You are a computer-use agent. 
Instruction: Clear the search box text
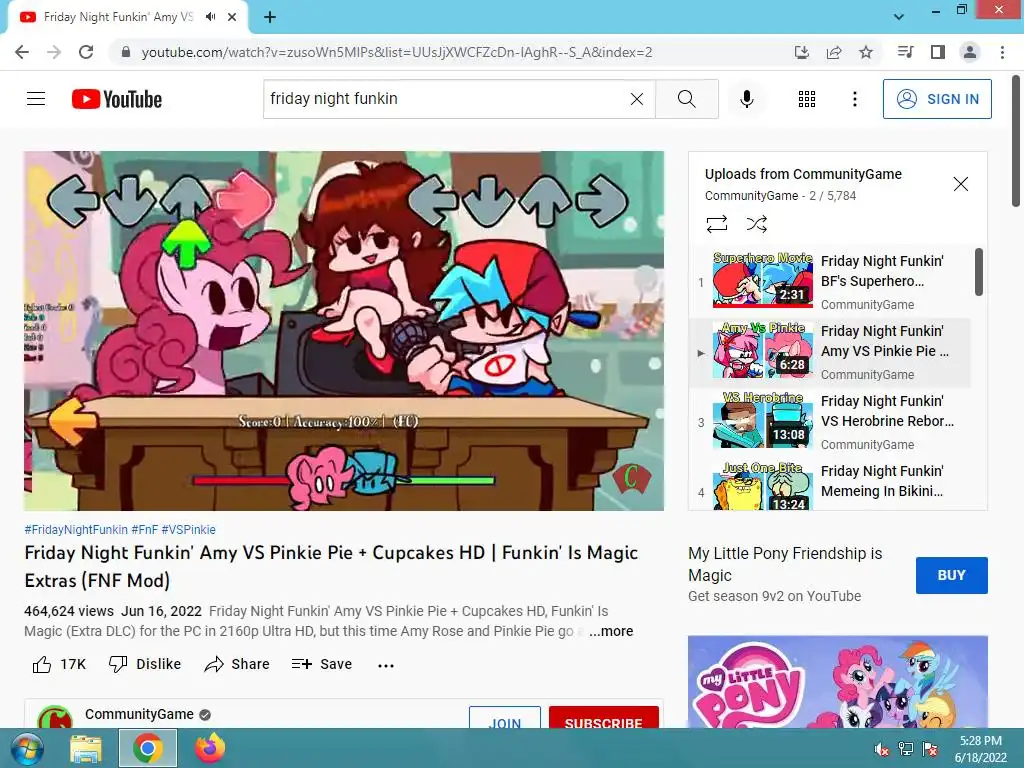[637, 99]
